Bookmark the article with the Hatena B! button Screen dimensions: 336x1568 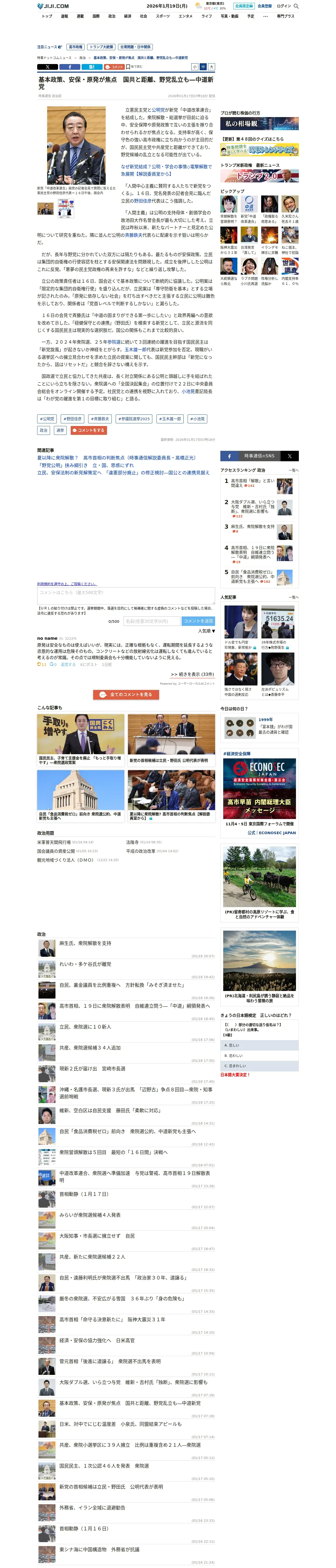(x=92, y=67)
